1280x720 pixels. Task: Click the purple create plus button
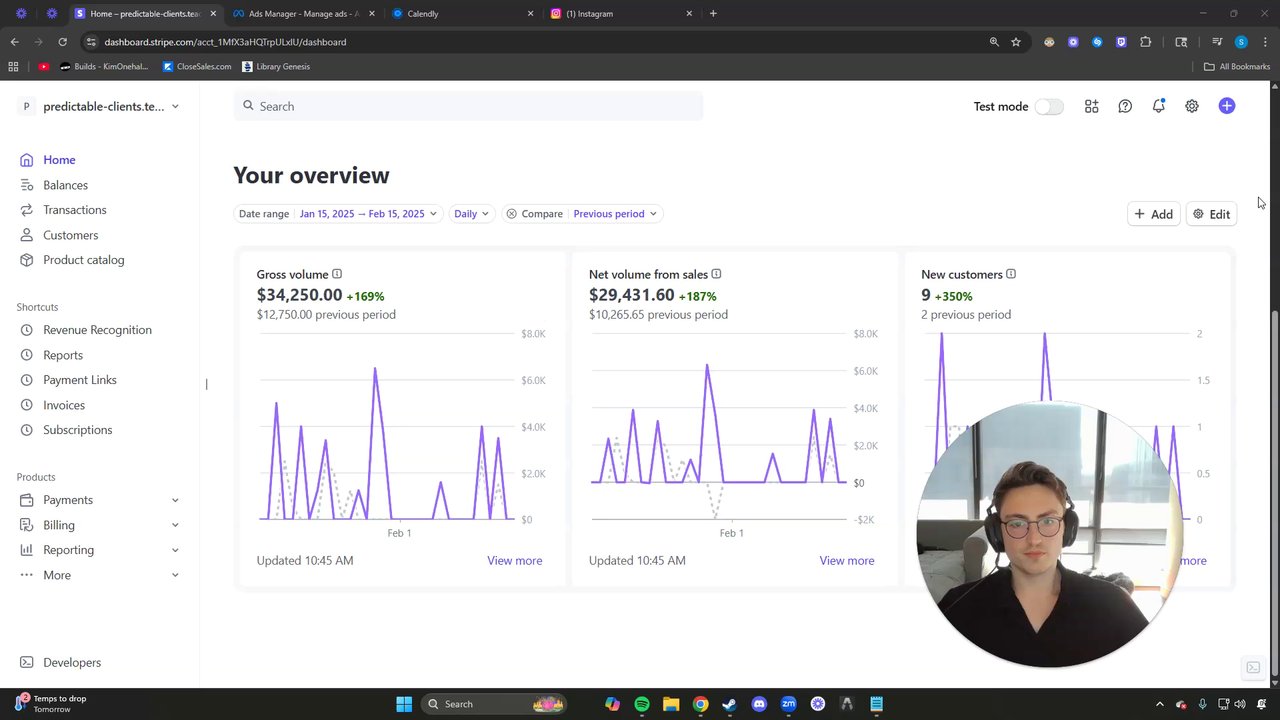click(1227, 106)
